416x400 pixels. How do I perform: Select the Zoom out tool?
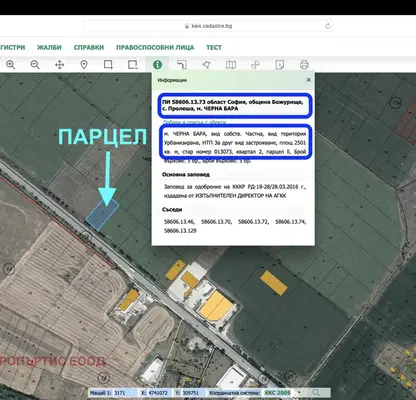tap(35, 64)
